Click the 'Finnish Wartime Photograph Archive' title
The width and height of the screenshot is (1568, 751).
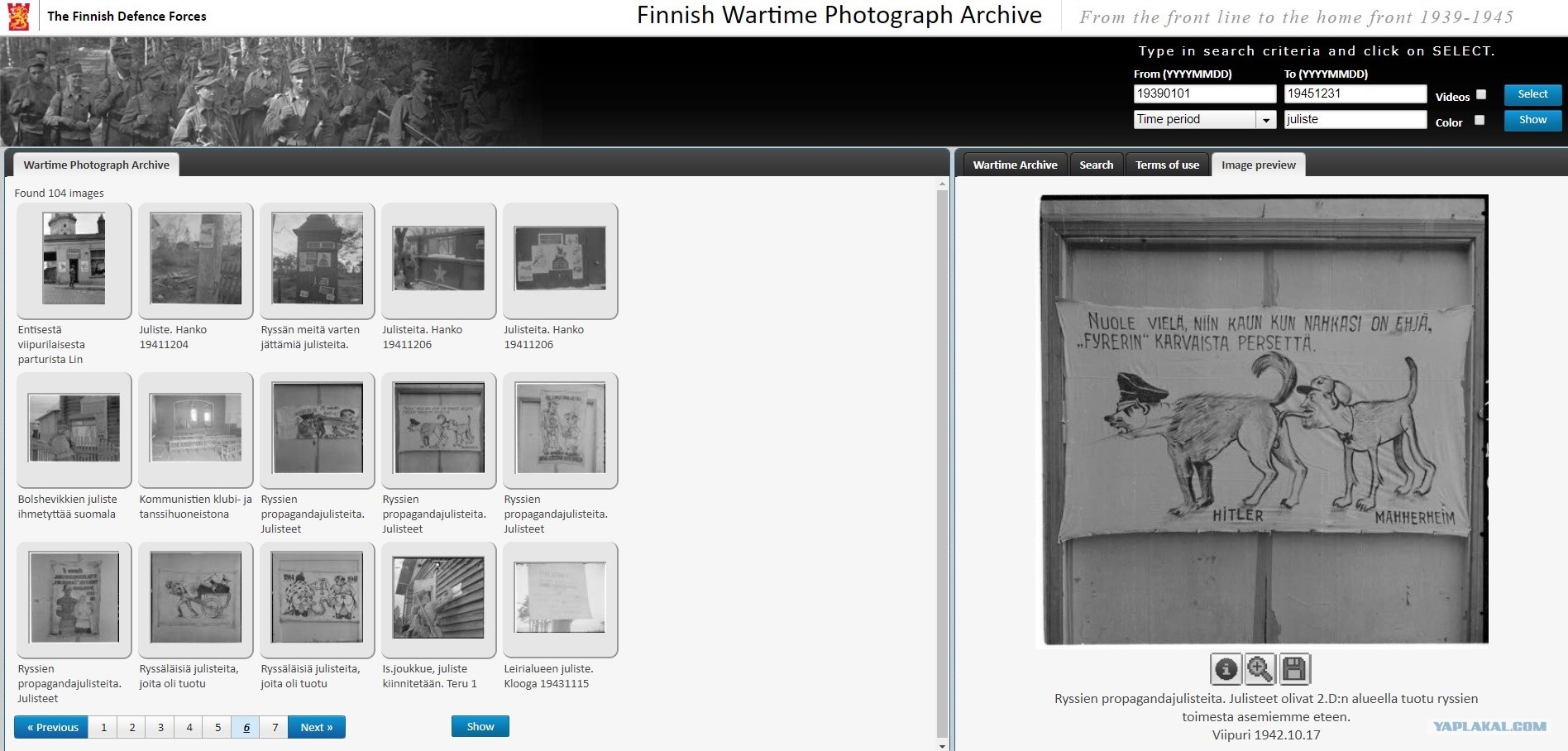(x=839, y=16)
